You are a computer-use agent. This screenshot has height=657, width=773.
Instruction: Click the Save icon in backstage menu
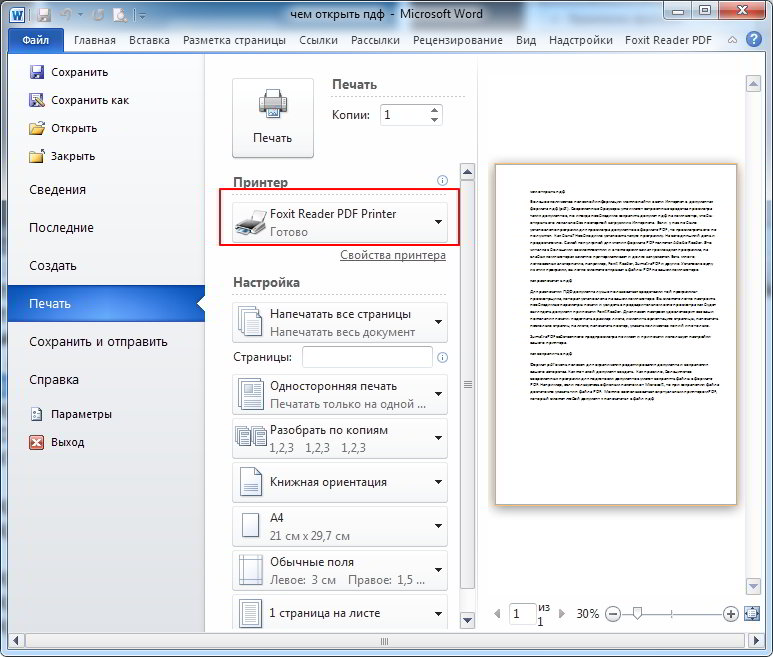(x=37, y=72)
